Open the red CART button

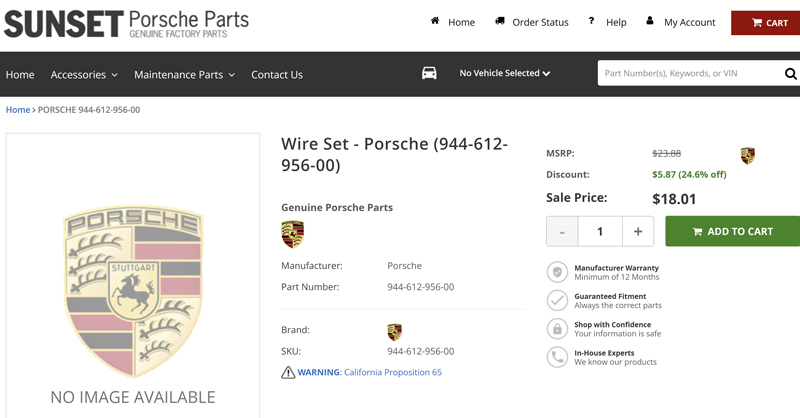click(765, 23)
